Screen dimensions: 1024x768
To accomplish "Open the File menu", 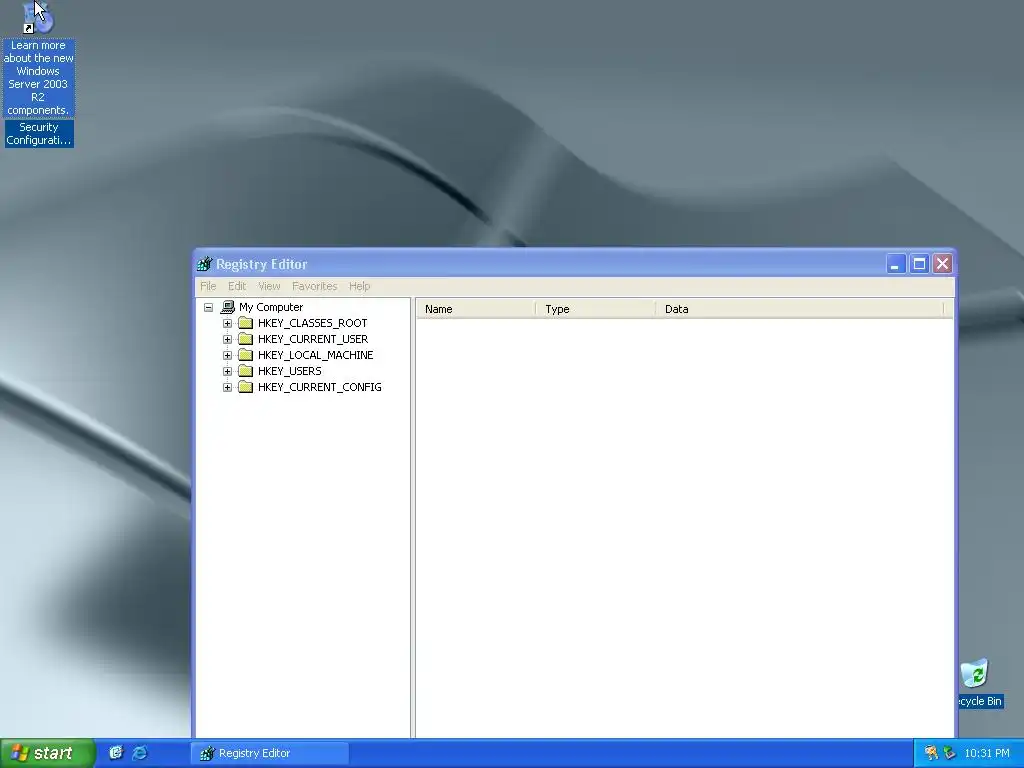I will point(208,286).
